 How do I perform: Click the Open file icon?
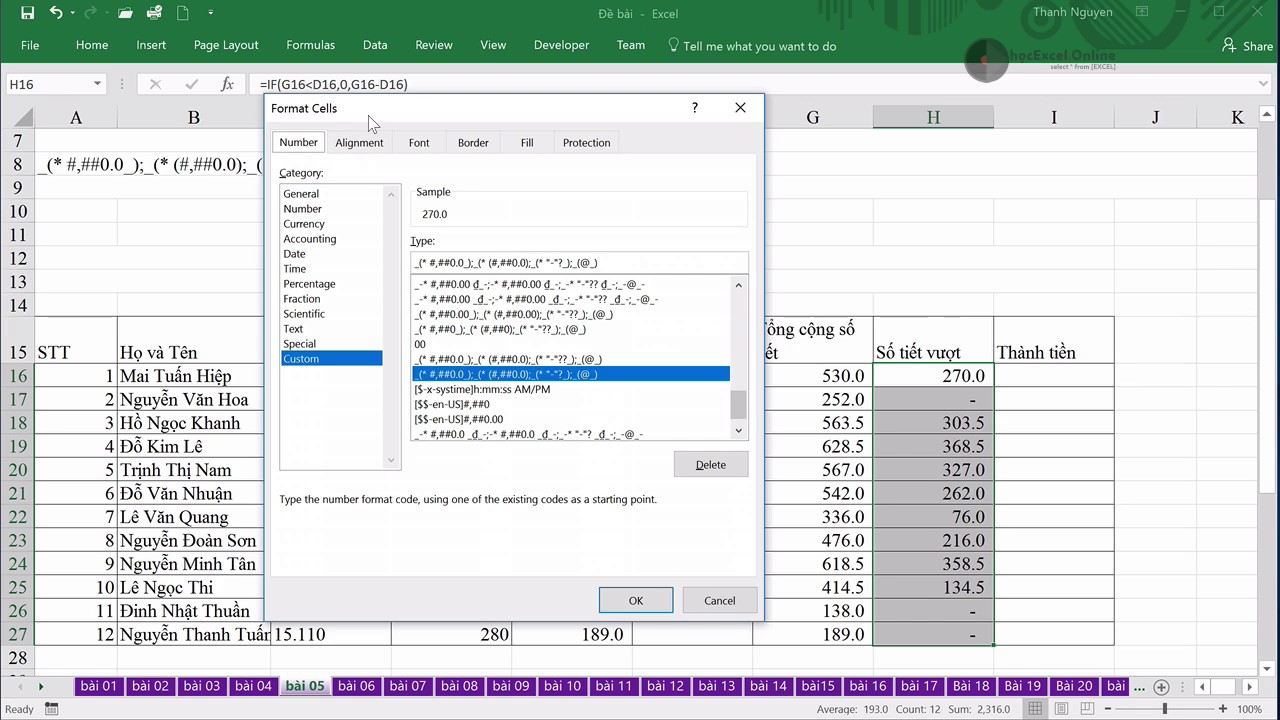124,12
